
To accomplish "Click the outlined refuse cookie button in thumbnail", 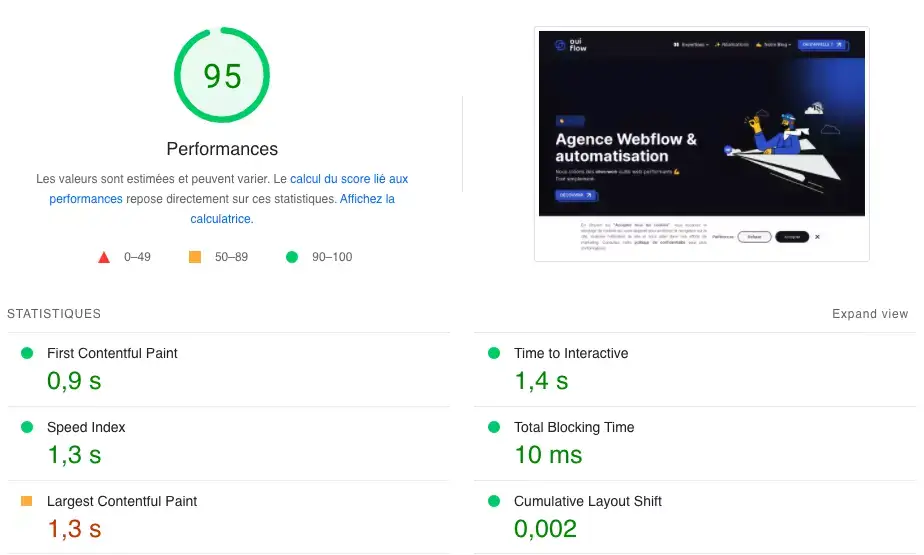I will tap(754, 237).
